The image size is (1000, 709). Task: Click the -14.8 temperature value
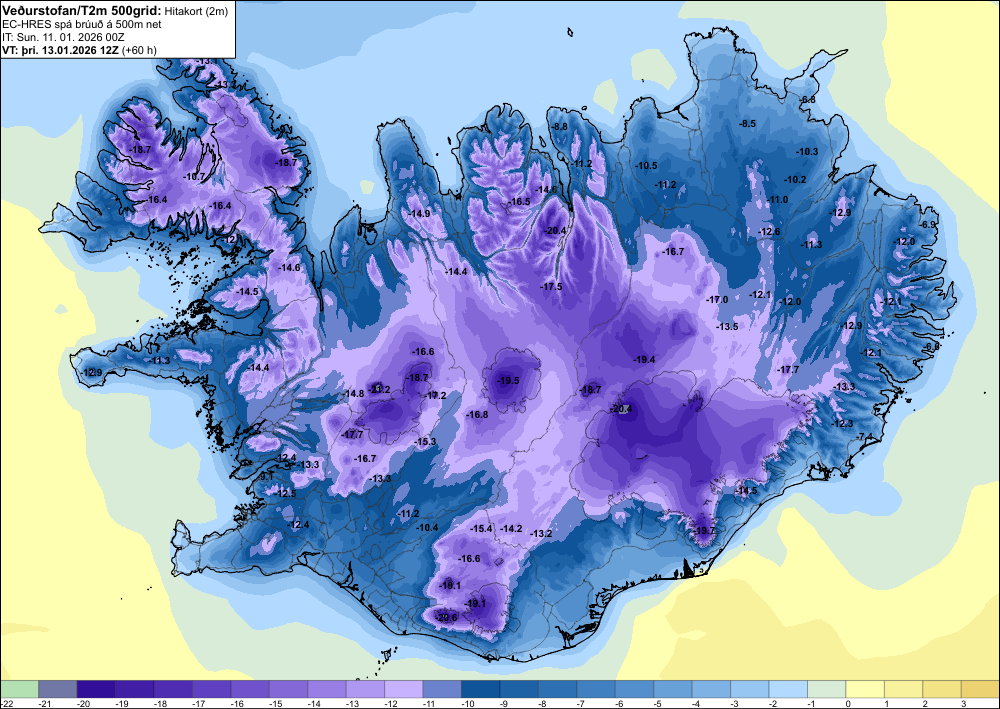coord(353,393)
